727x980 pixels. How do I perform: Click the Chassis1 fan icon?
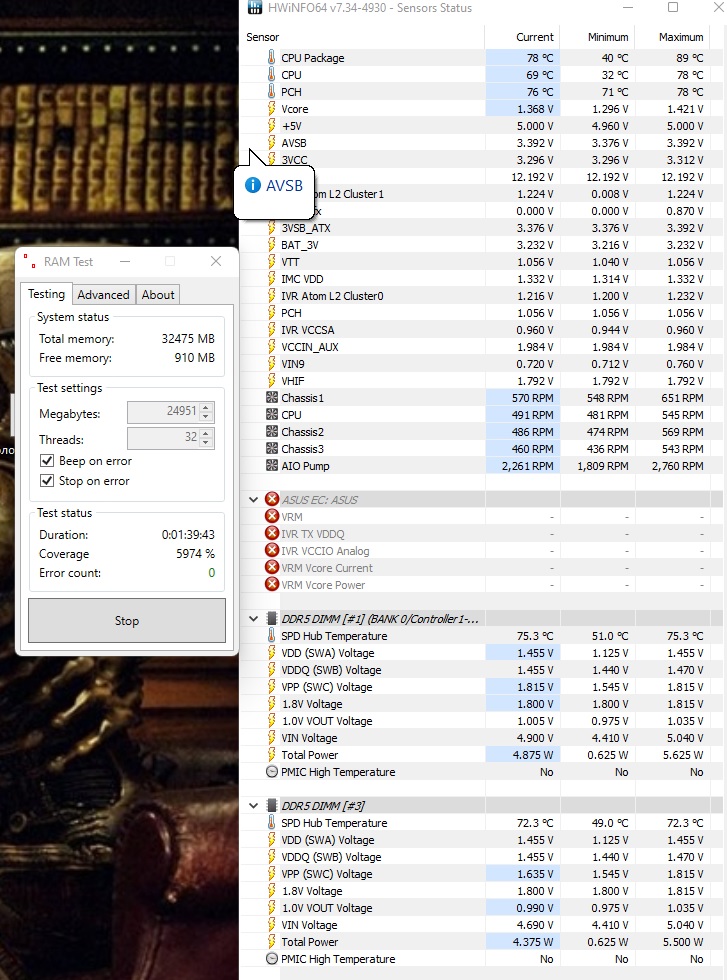[272, 398]
